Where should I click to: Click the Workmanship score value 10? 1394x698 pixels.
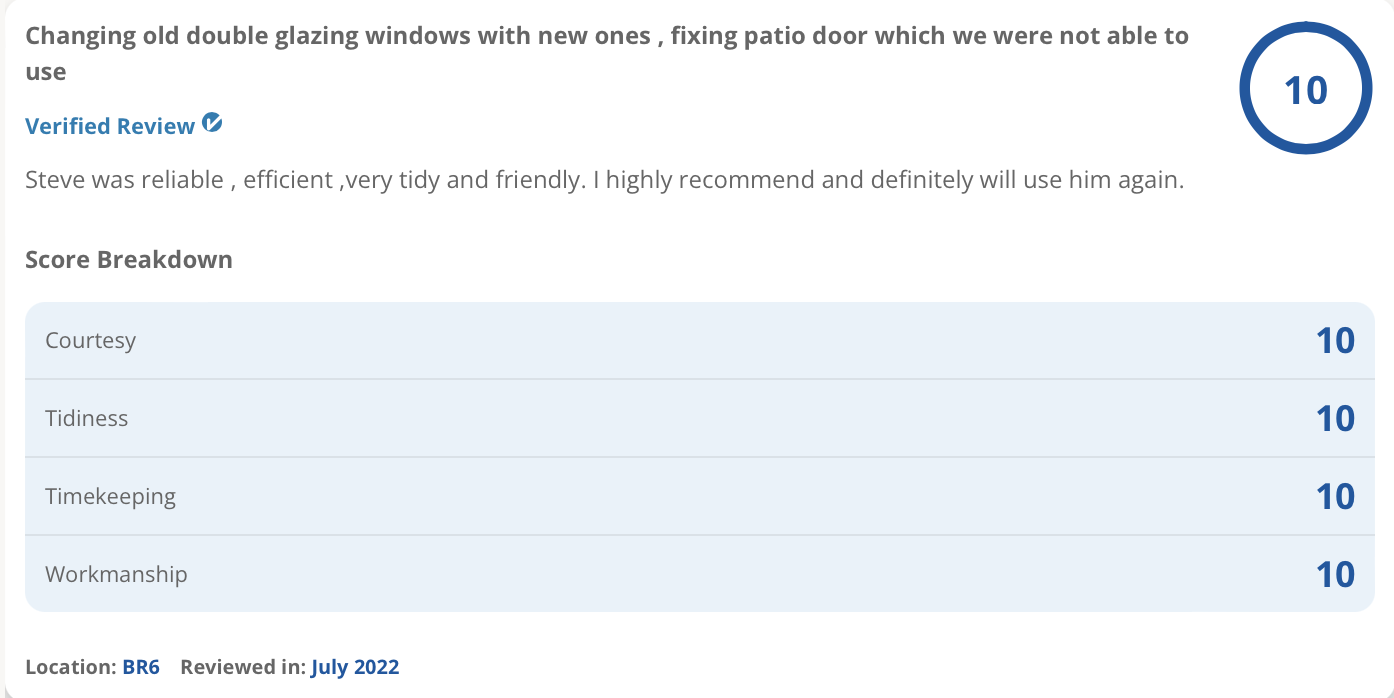click(1335, 575)
